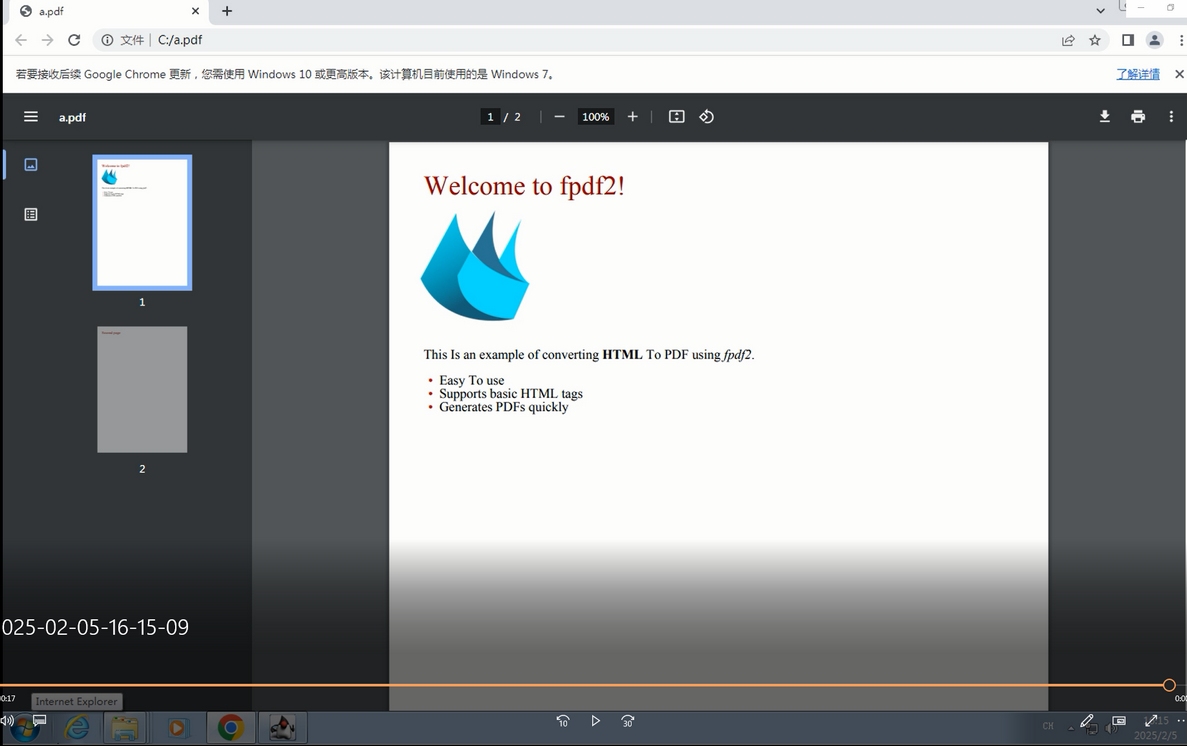This screenshot has width=1187, height=746.
Task: Open Windows Explorer folder on taskbar
Action: click(x=126, y=728)
